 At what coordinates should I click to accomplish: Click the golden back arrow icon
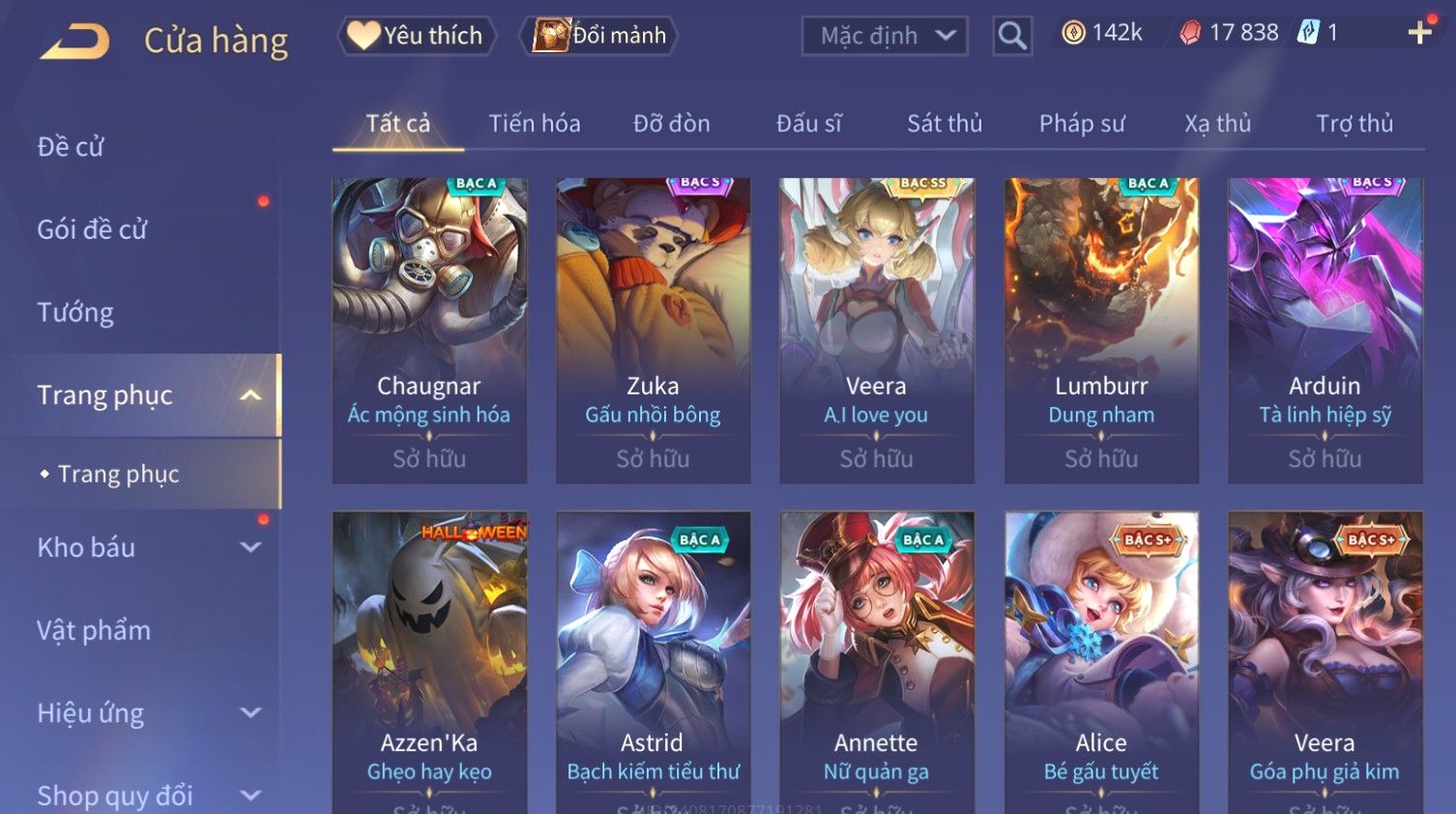pyautogui.click(x=74, y=42)
